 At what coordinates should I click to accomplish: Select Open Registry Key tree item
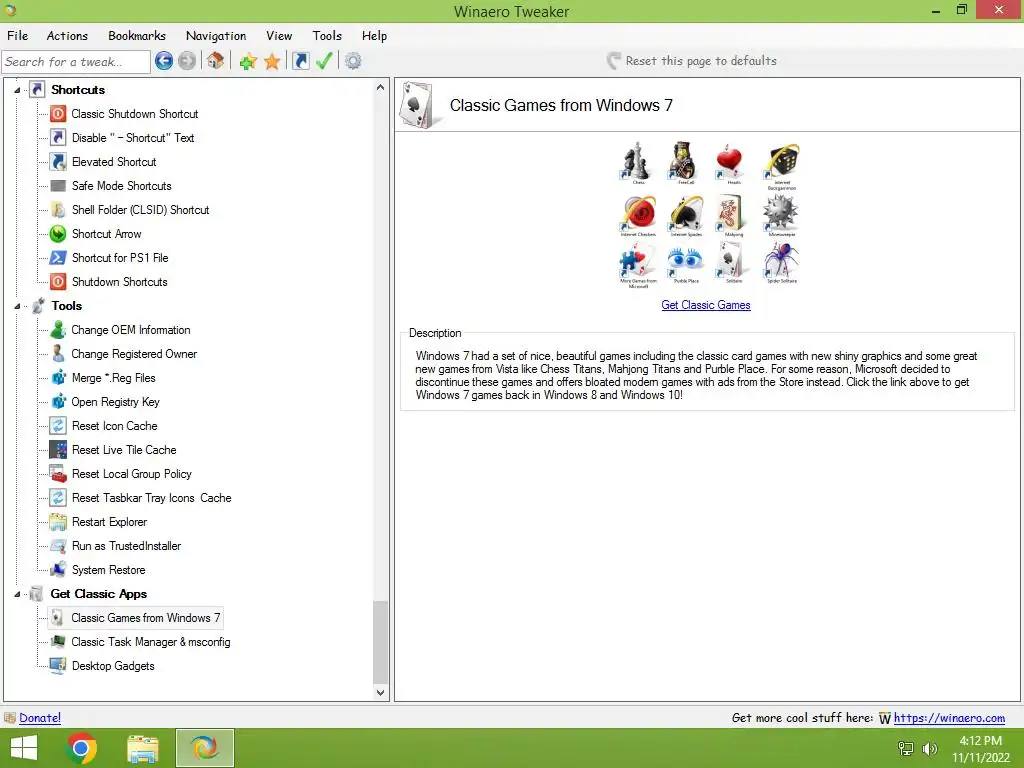(116, 402)
